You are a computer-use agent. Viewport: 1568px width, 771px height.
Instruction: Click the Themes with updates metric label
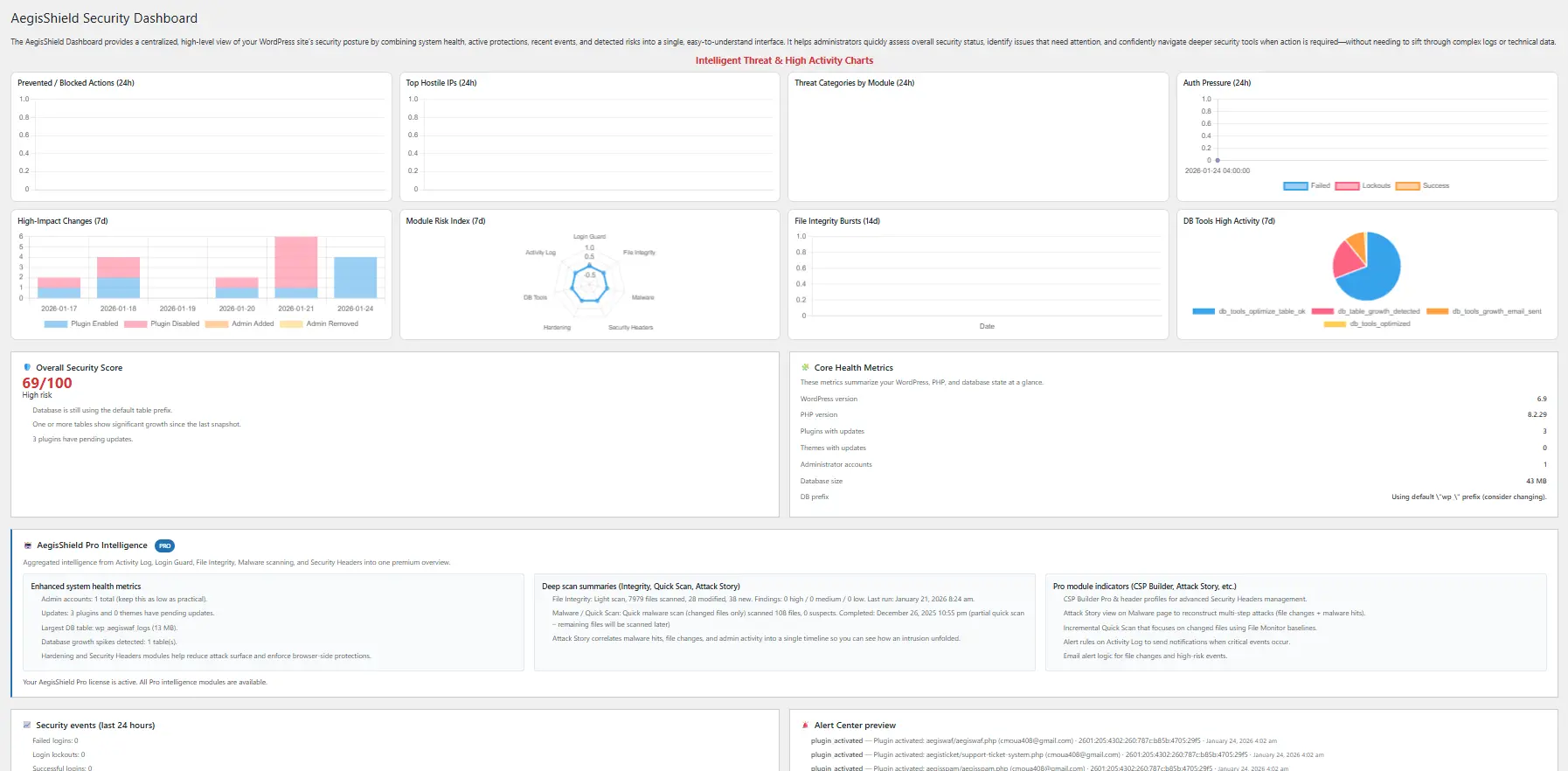point(833,448)
